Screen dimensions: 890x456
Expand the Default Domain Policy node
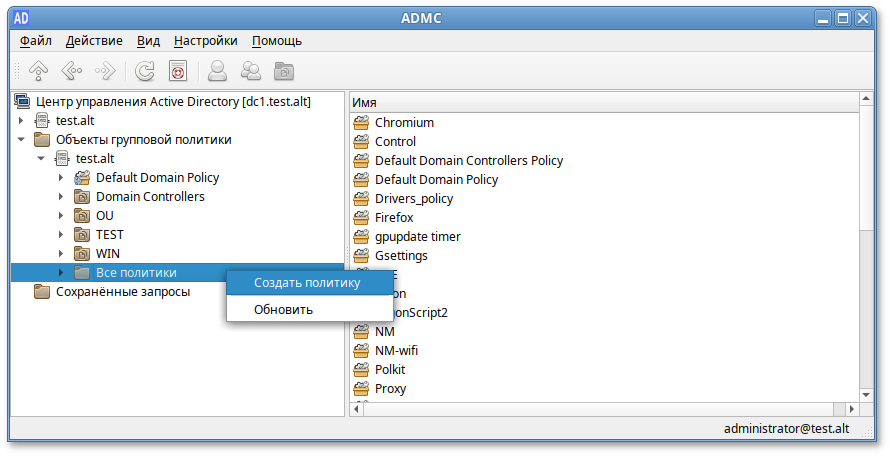(61, 178)
